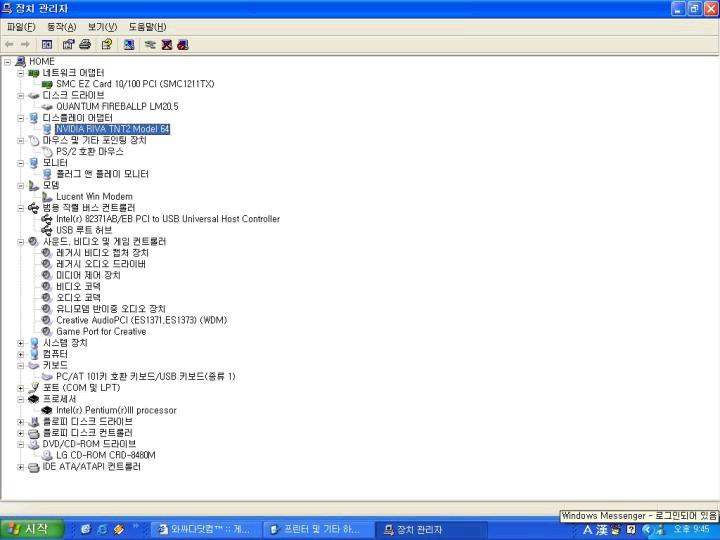This screenshot has height=540, width=720.
Task: Select PC/AT 101키 호환 키보드 entry
Action: (x=146, y=377)
